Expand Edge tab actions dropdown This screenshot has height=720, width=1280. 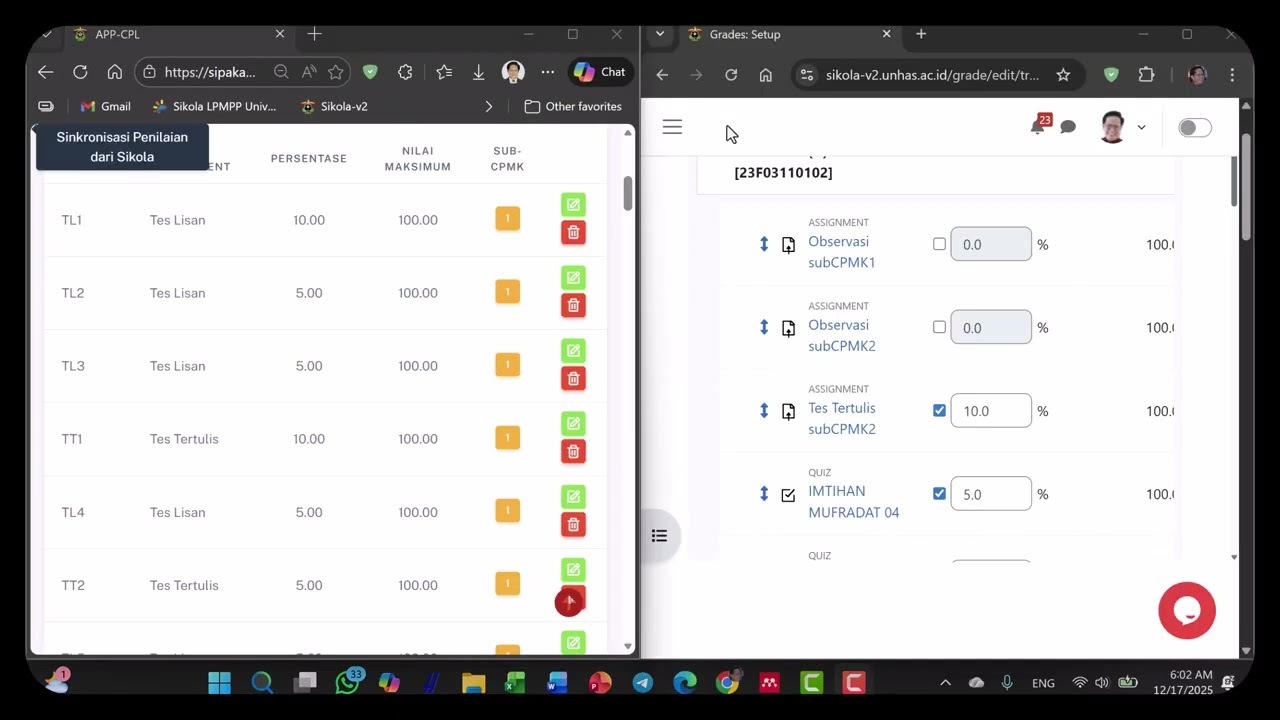47,34
